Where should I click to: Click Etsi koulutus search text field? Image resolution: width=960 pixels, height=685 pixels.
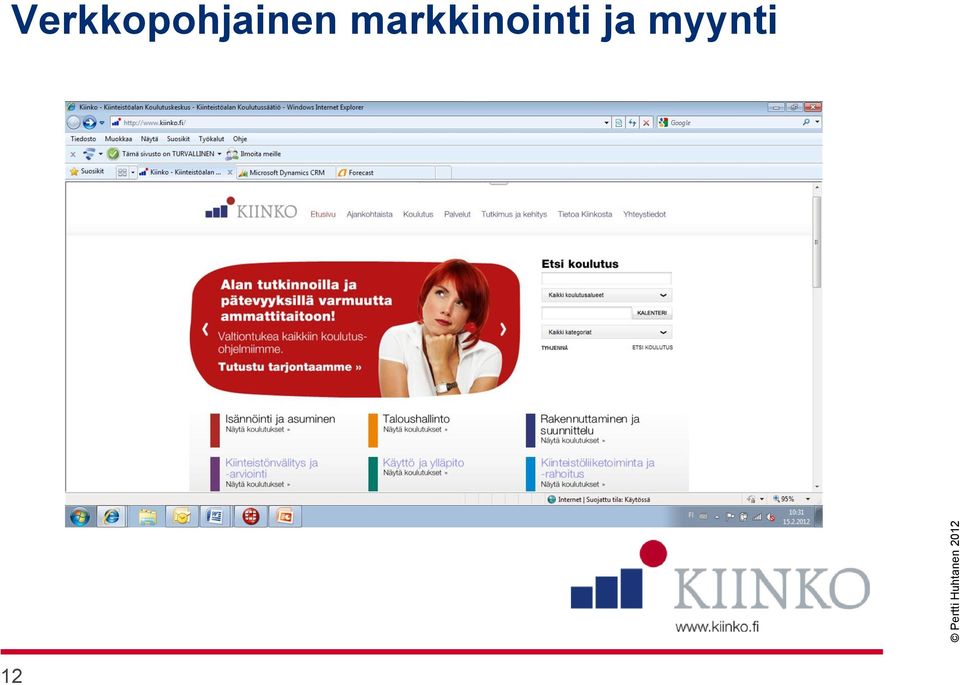point(606,279)
